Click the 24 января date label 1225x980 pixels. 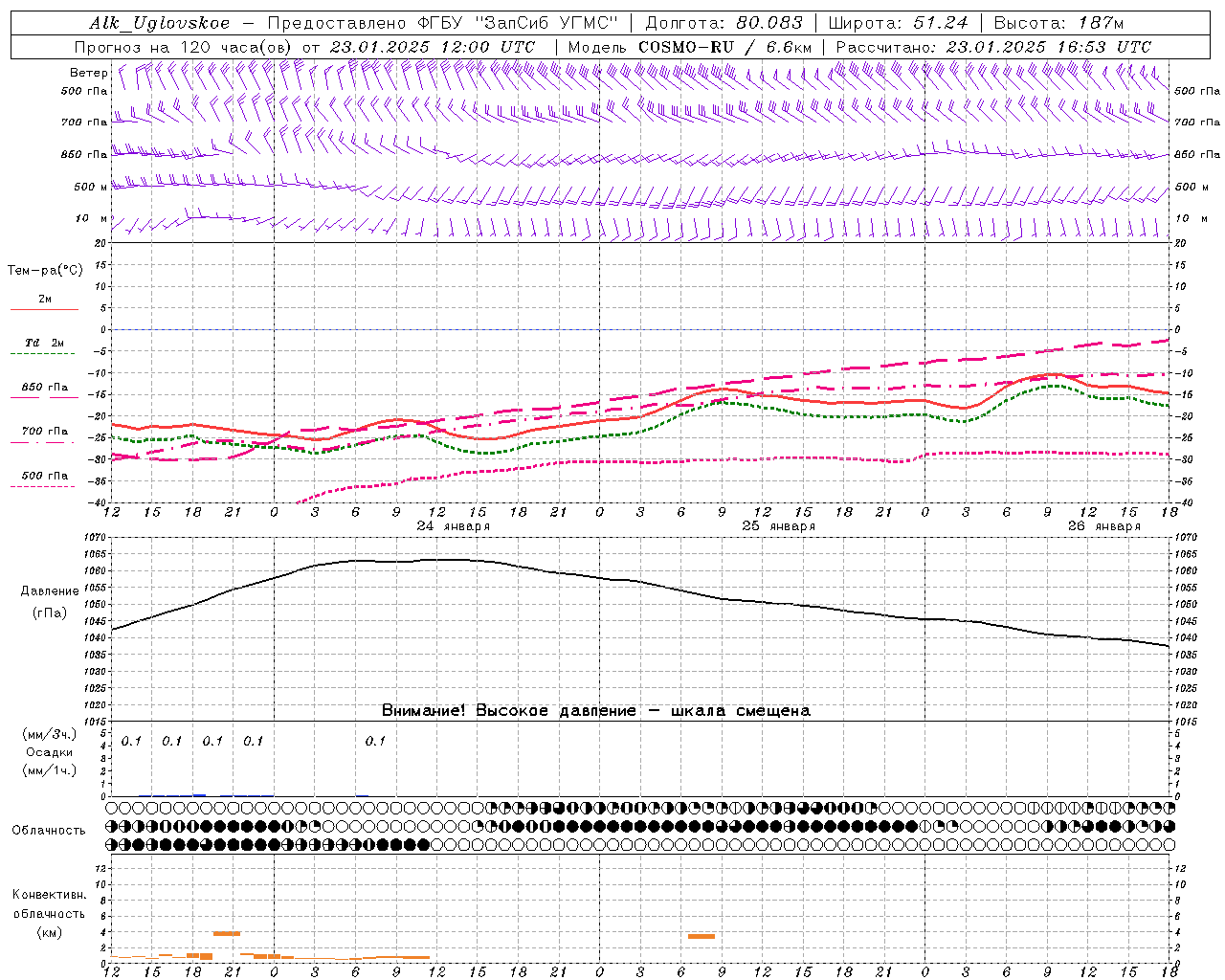coord(454,526)
